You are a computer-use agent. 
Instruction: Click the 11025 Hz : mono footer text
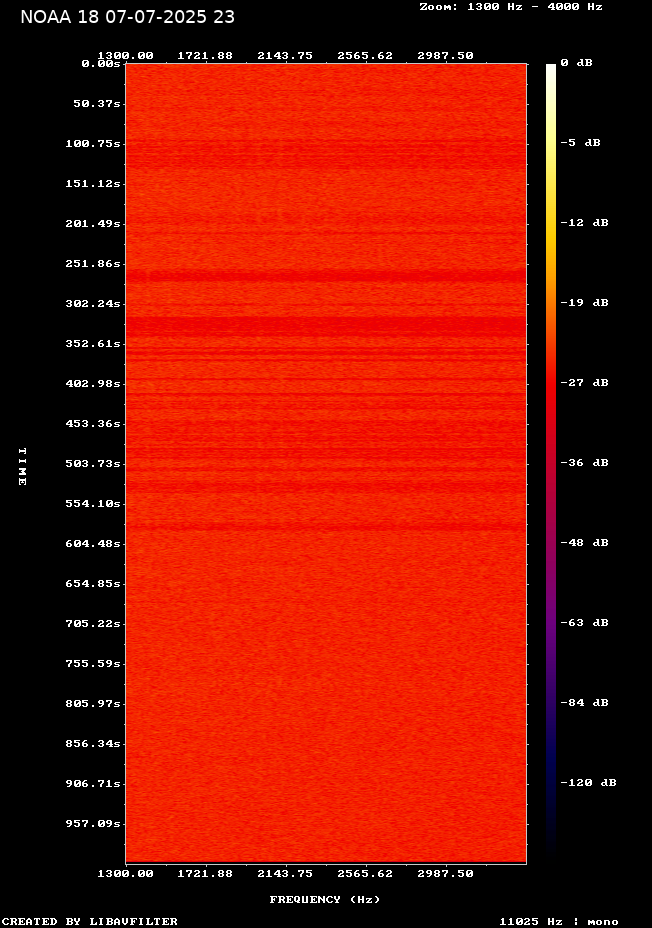pyautogui.click(x=559, y=921)
